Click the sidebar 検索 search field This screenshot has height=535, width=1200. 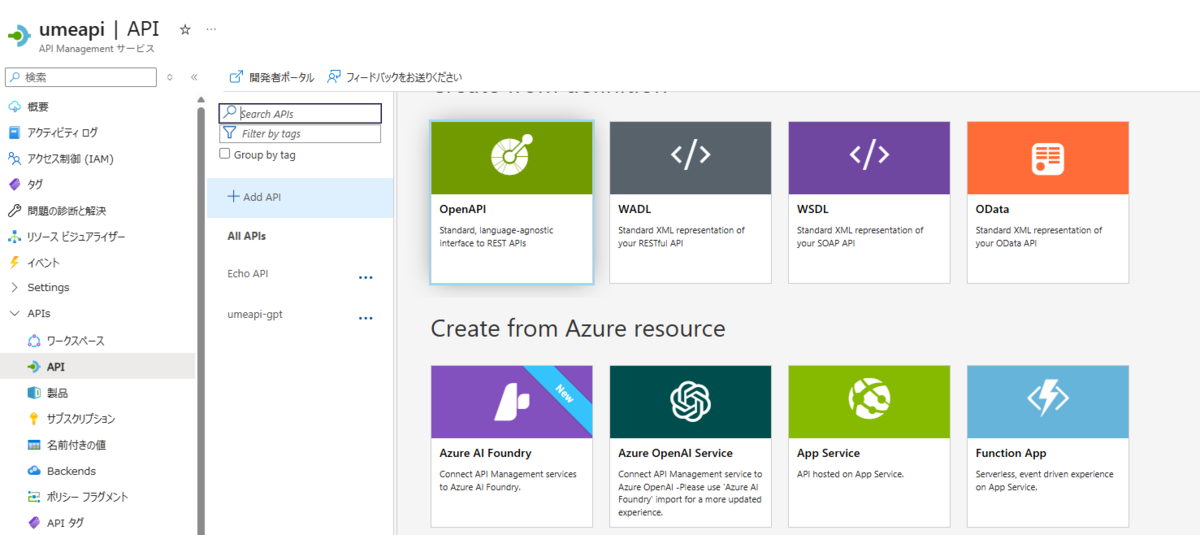pyautogui.click(x=81, y=77)
